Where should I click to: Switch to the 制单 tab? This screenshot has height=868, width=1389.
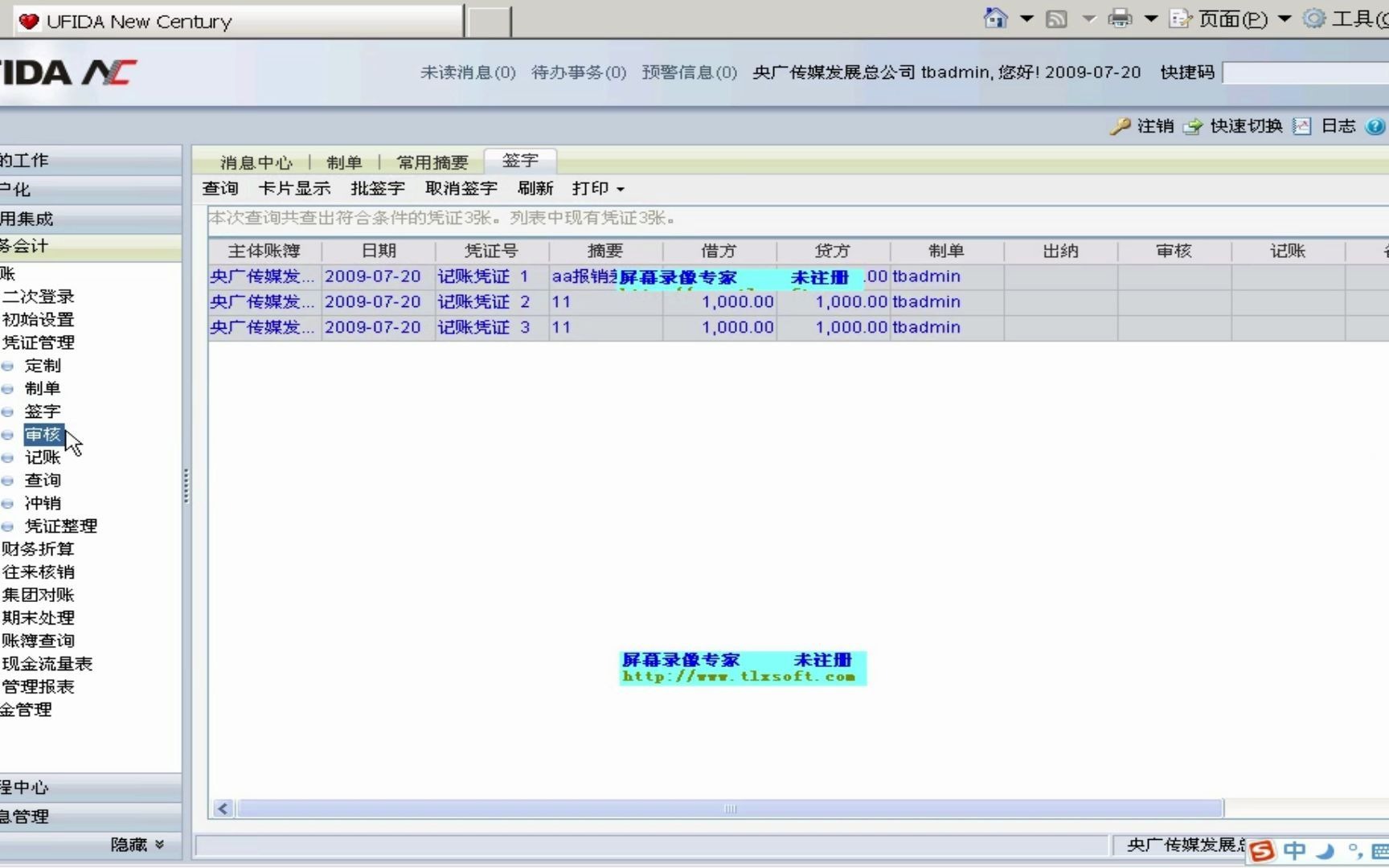[344, 162]
